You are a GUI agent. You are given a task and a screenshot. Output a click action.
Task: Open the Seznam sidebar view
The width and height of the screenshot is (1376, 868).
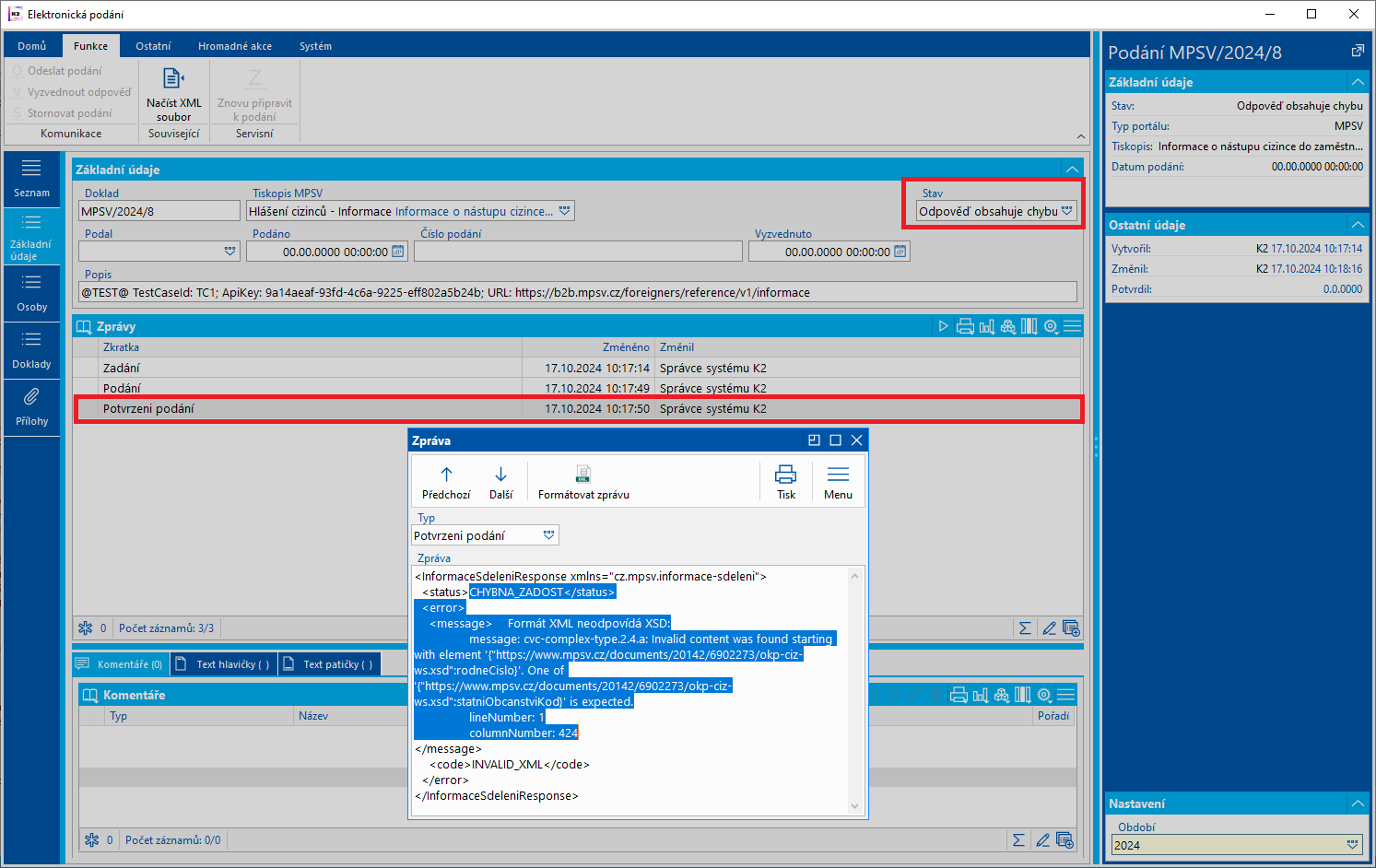tap(31, 178)
